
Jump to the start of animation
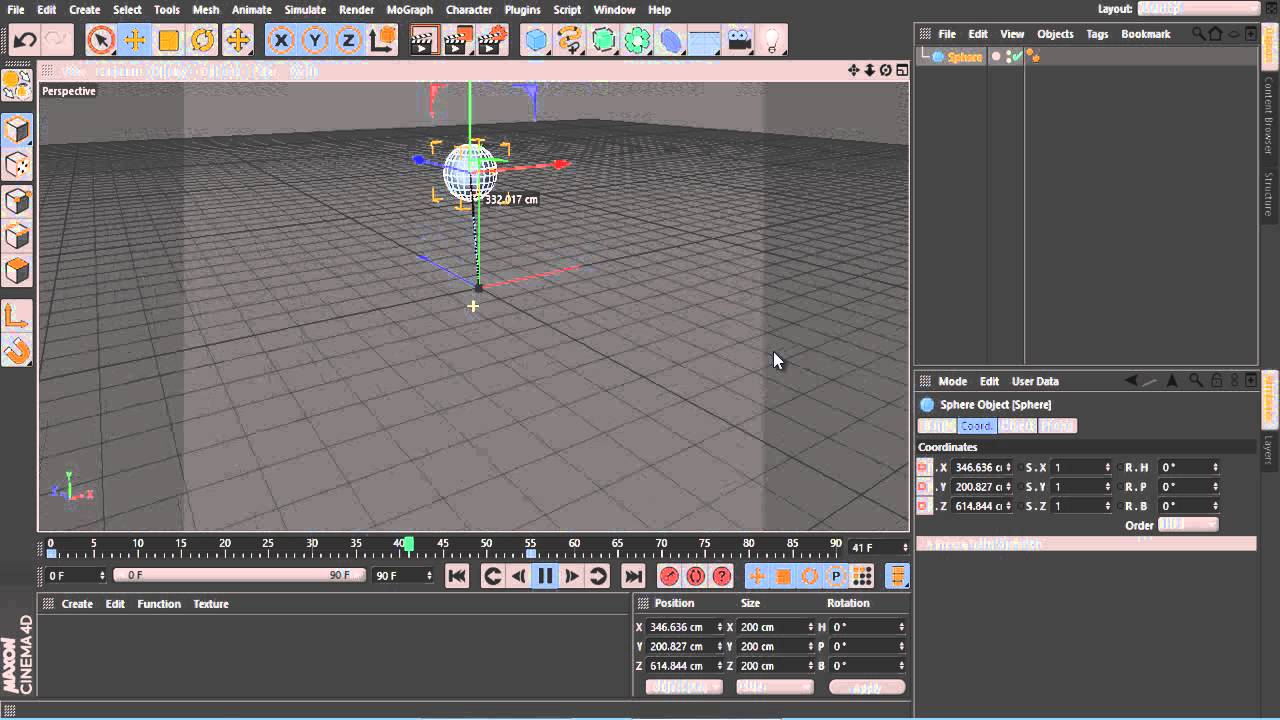[457, 576]
